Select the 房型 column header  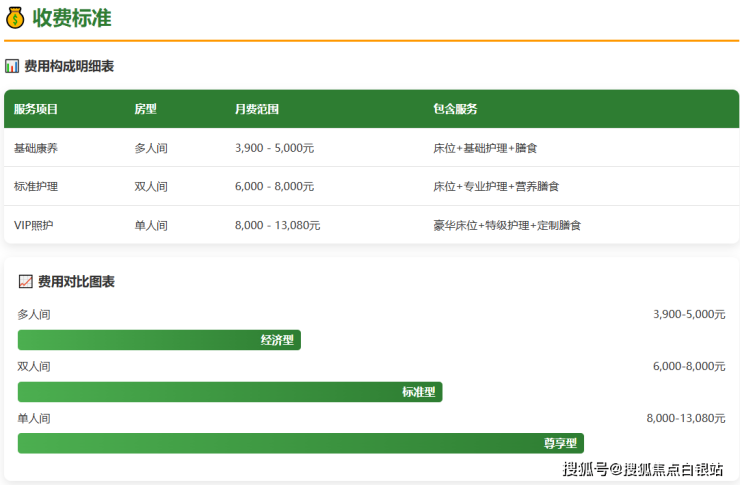pyautogui.click(x=146, y=109)
